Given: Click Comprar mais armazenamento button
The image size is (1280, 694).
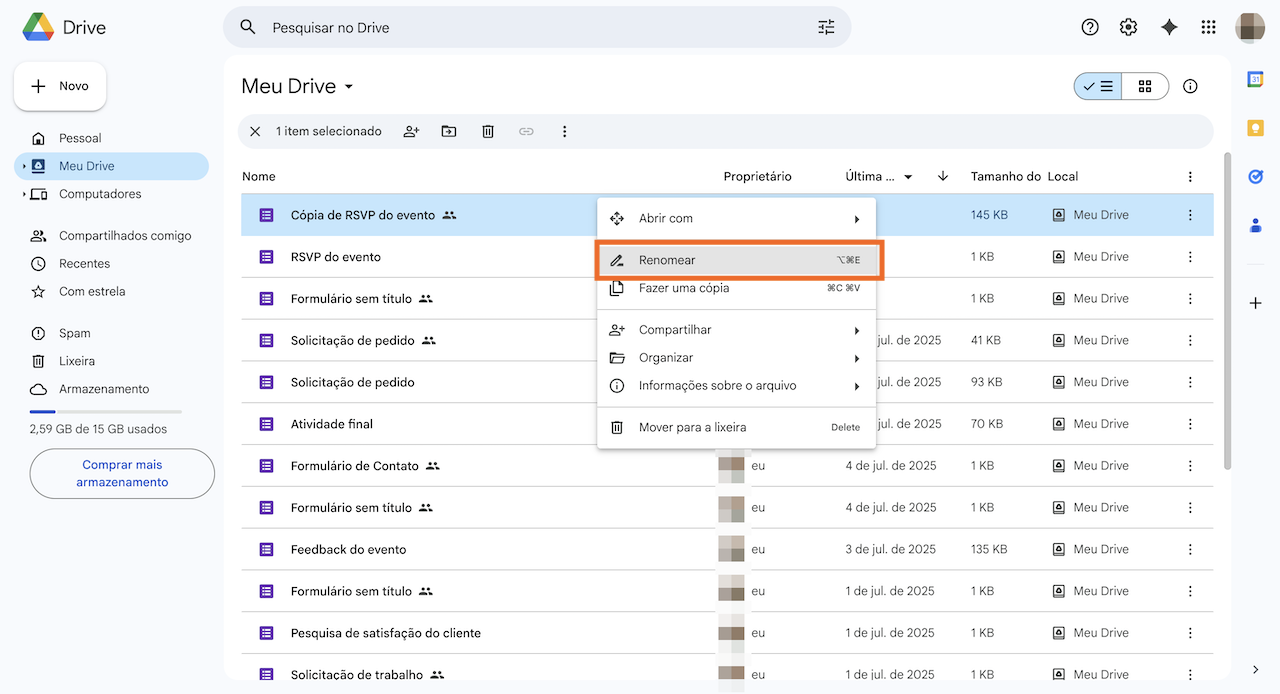Looking at the screenshot, I should [122, 473].
